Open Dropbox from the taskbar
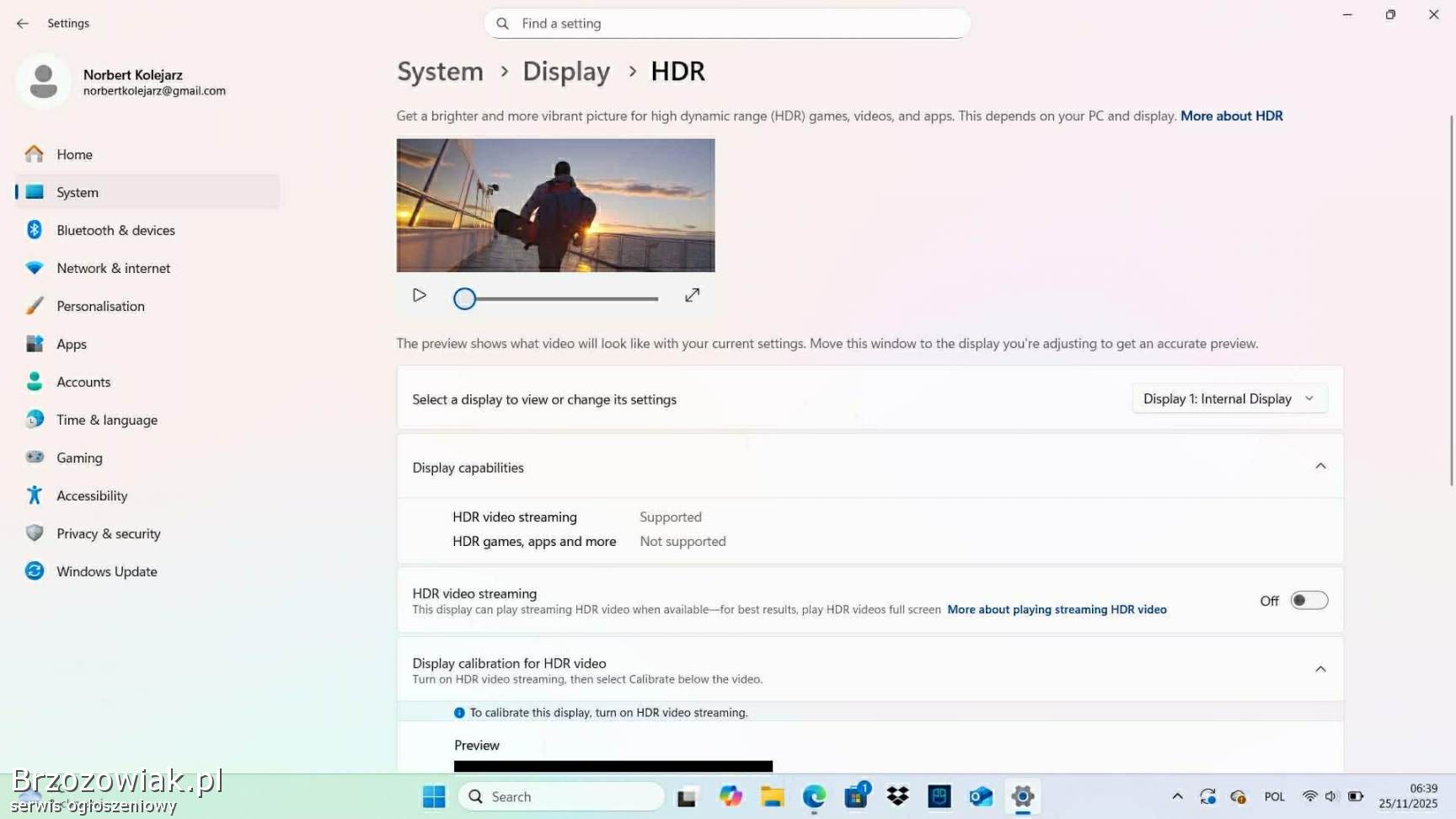Image resolution: width=1456 pixels, height=819 pixels. pos(897,796)
